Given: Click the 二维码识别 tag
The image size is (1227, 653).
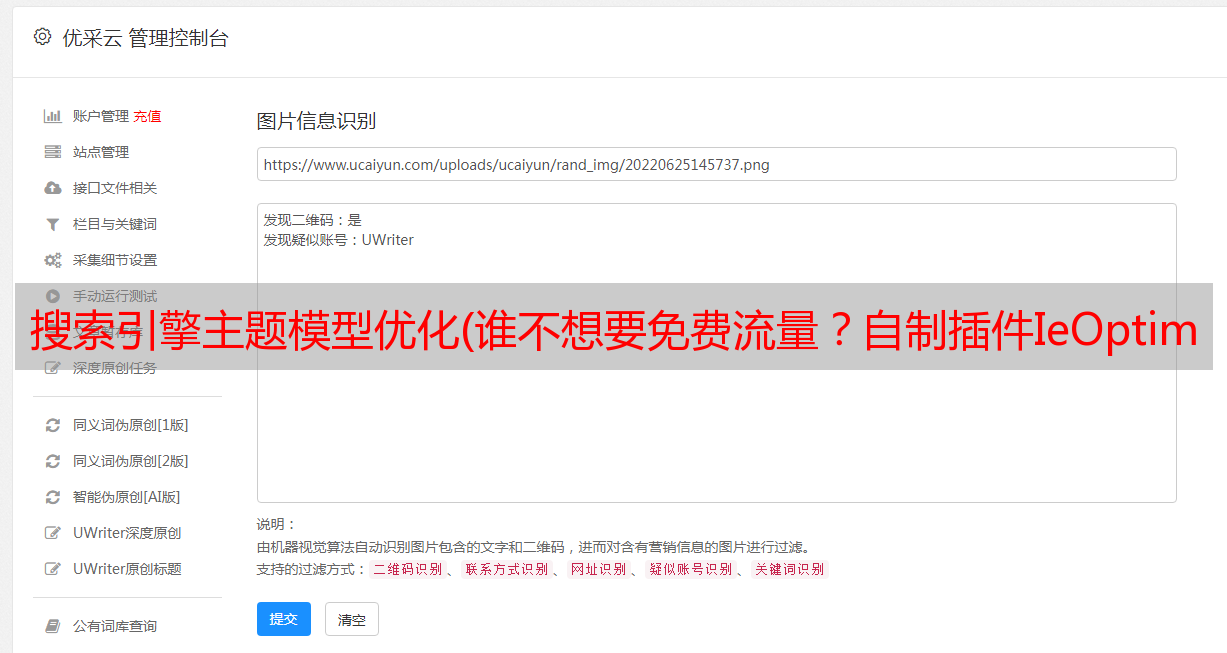Looking at the screenshot, I should (407, 569).
